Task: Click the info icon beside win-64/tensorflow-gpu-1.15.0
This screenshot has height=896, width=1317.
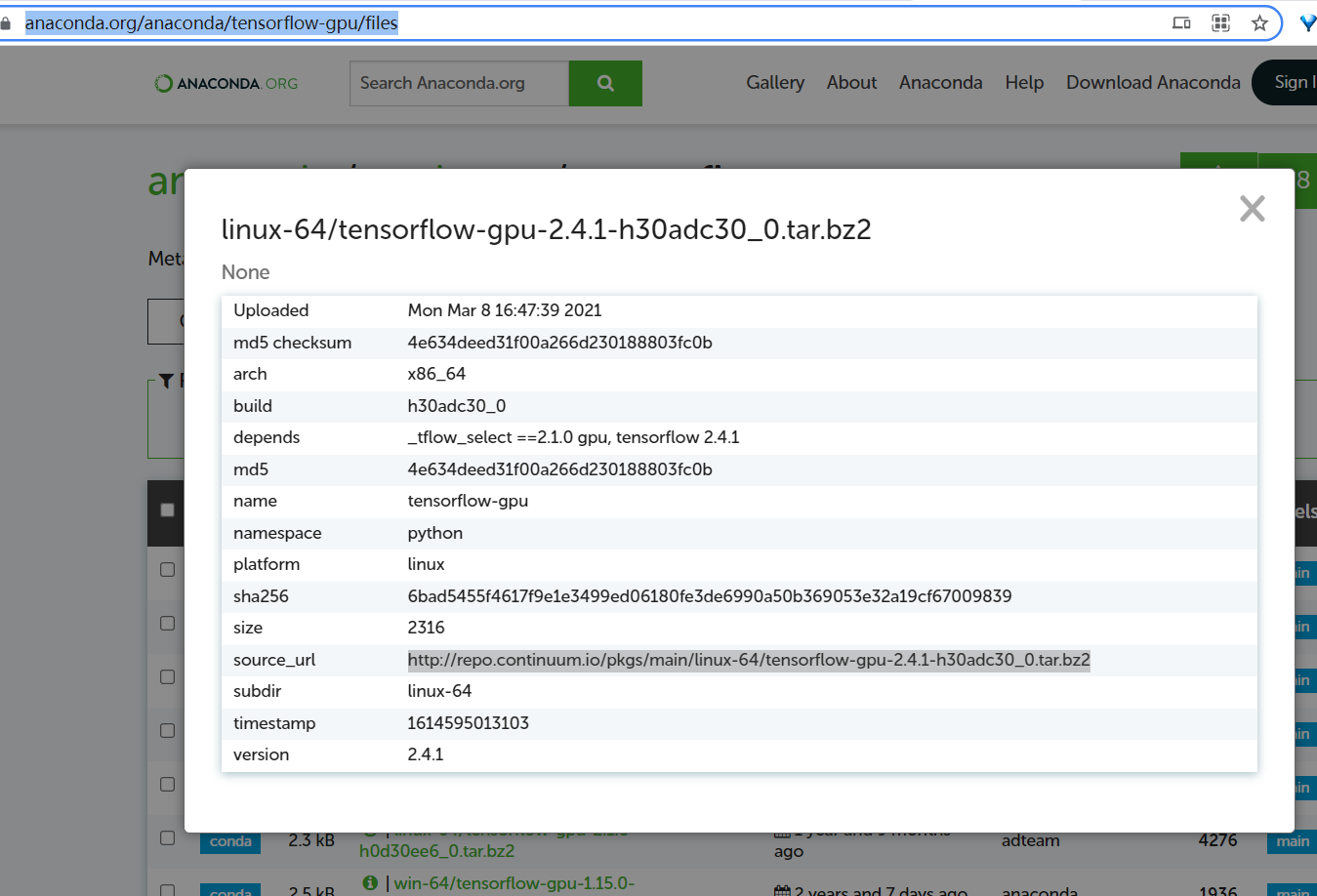Action: tap(369, 884)
